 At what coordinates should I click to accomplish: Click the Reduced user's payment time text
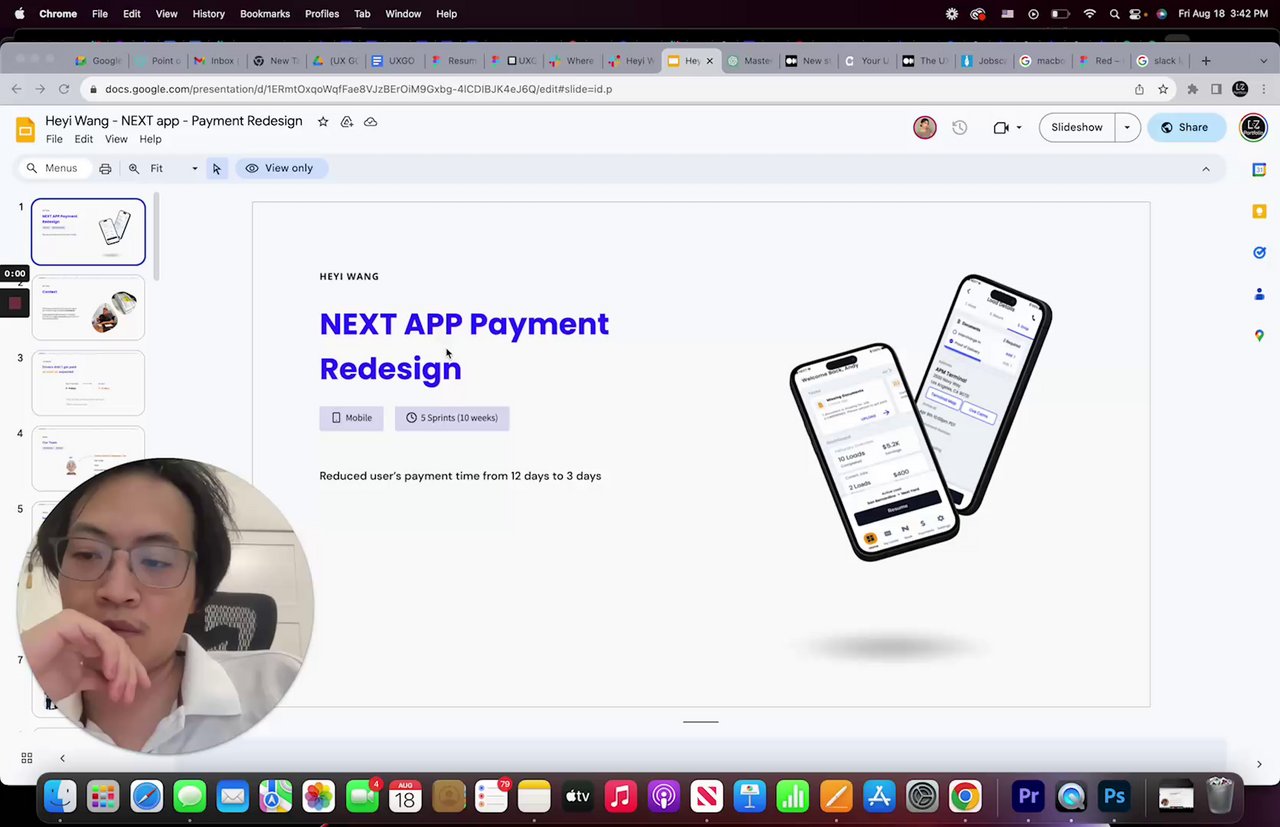pyautogui.click(x=460, y=476)
